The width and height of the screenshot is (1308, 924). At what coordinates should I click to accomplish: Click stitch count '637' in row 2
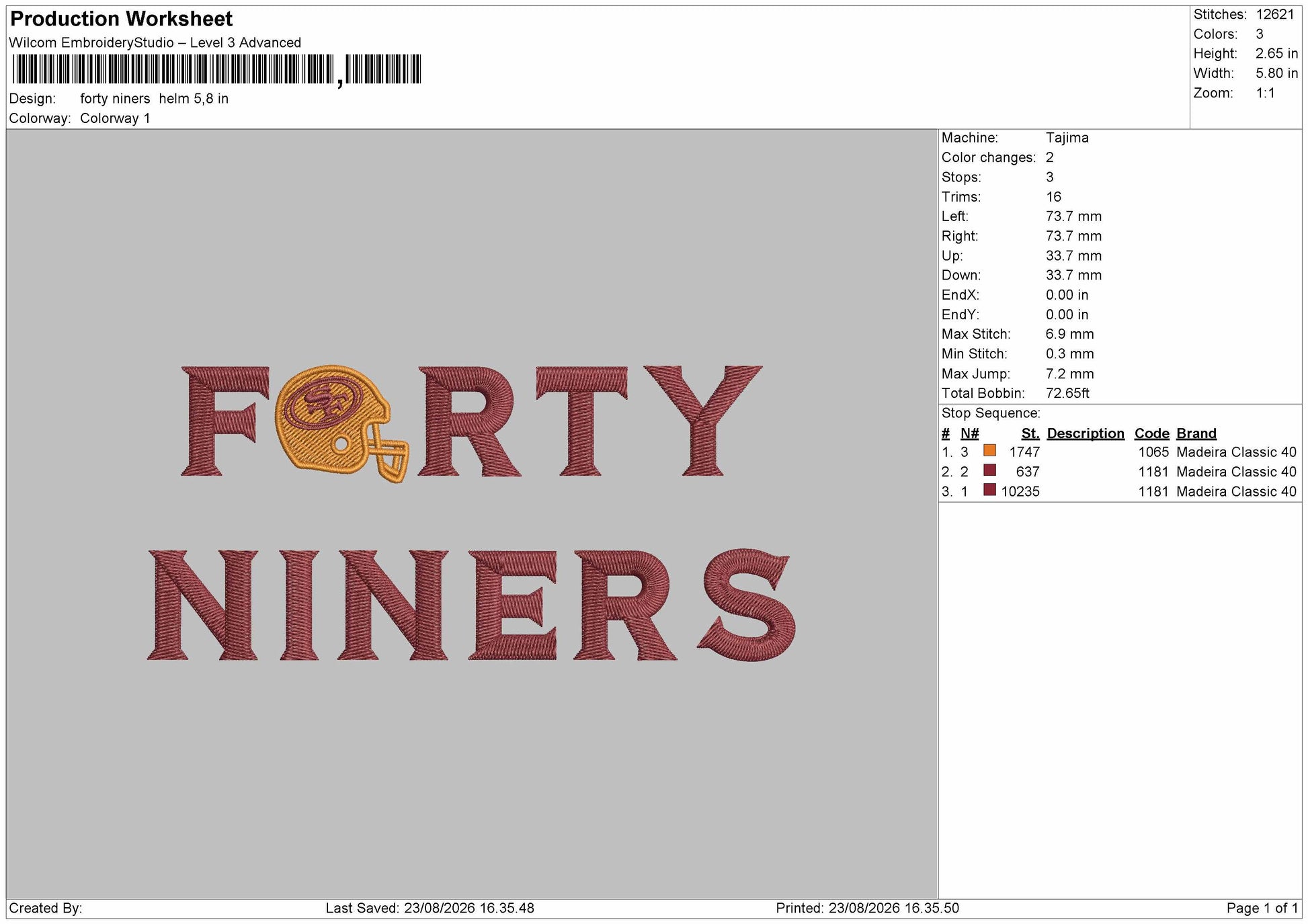pyautogui.click(x=1028, y=472)
